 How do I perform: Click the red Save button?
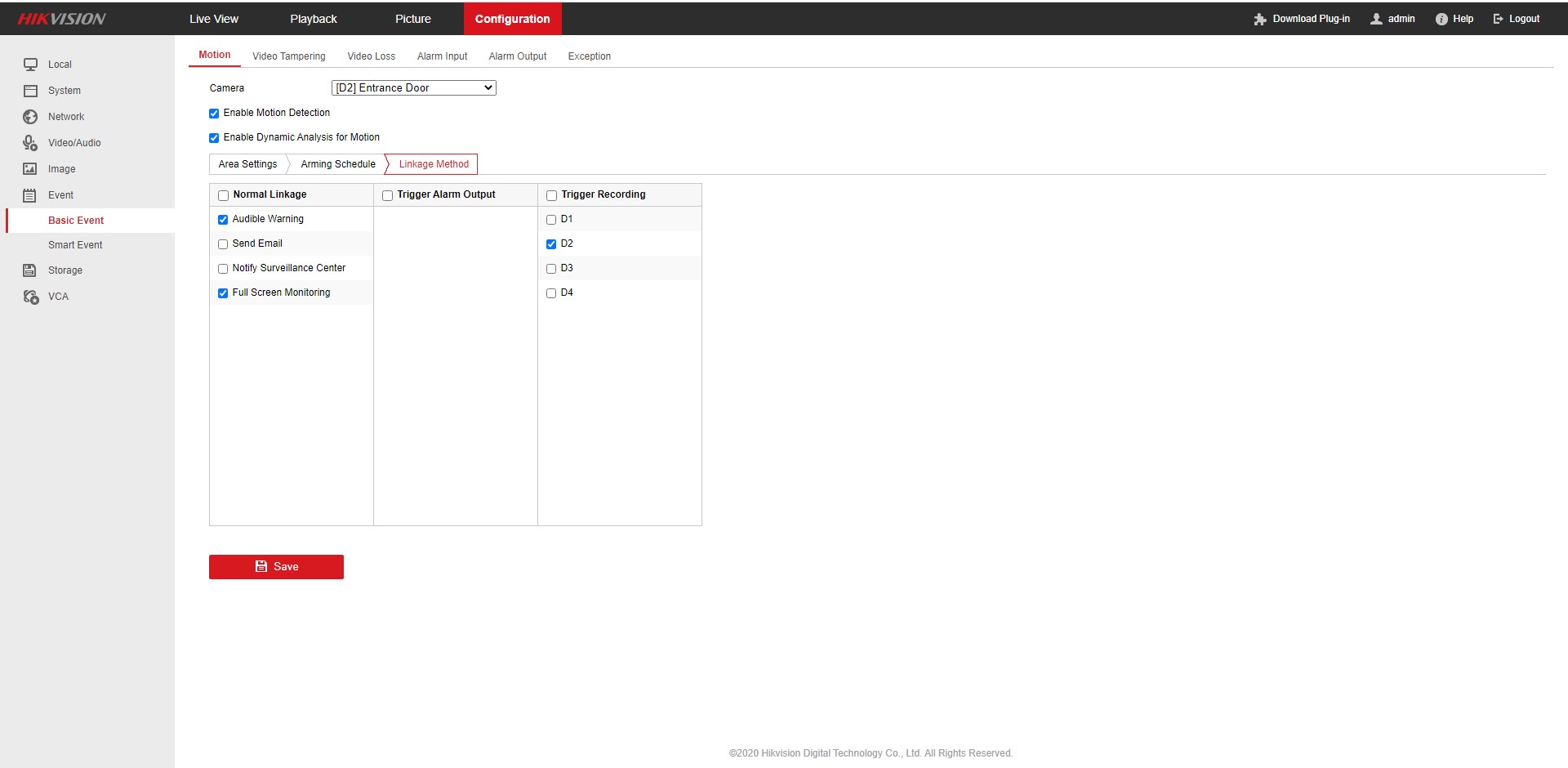click(x=276, y=567)
